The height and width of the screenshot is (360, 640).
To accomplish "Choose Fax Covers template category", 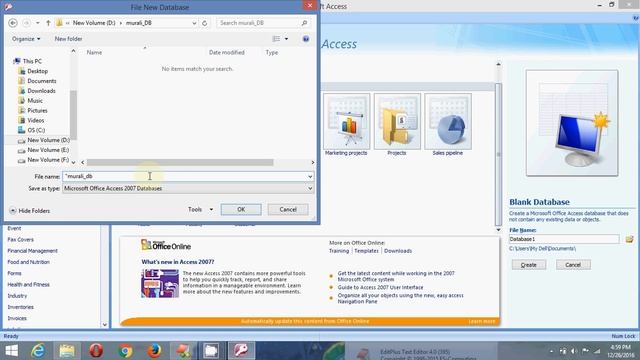I will (x=20, y=240).
